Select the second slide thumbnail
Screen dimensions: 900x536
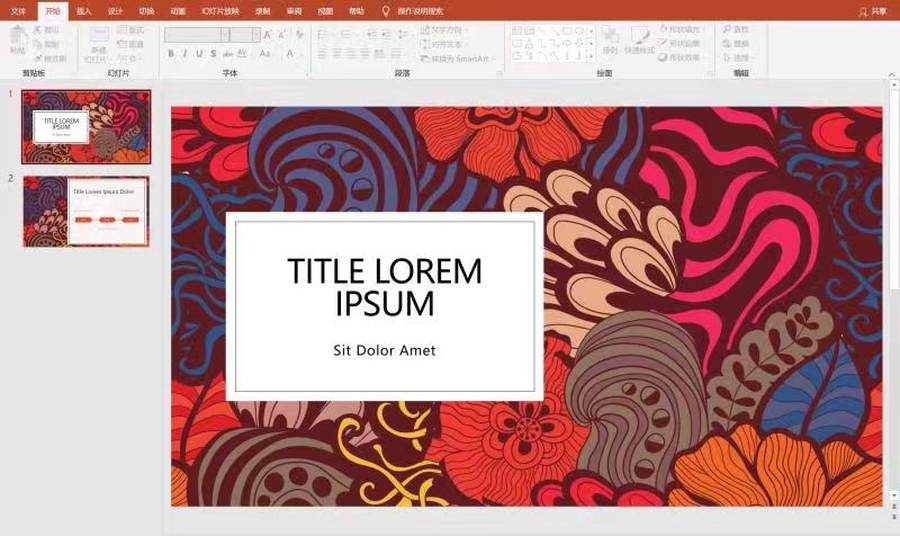point(86,211)
